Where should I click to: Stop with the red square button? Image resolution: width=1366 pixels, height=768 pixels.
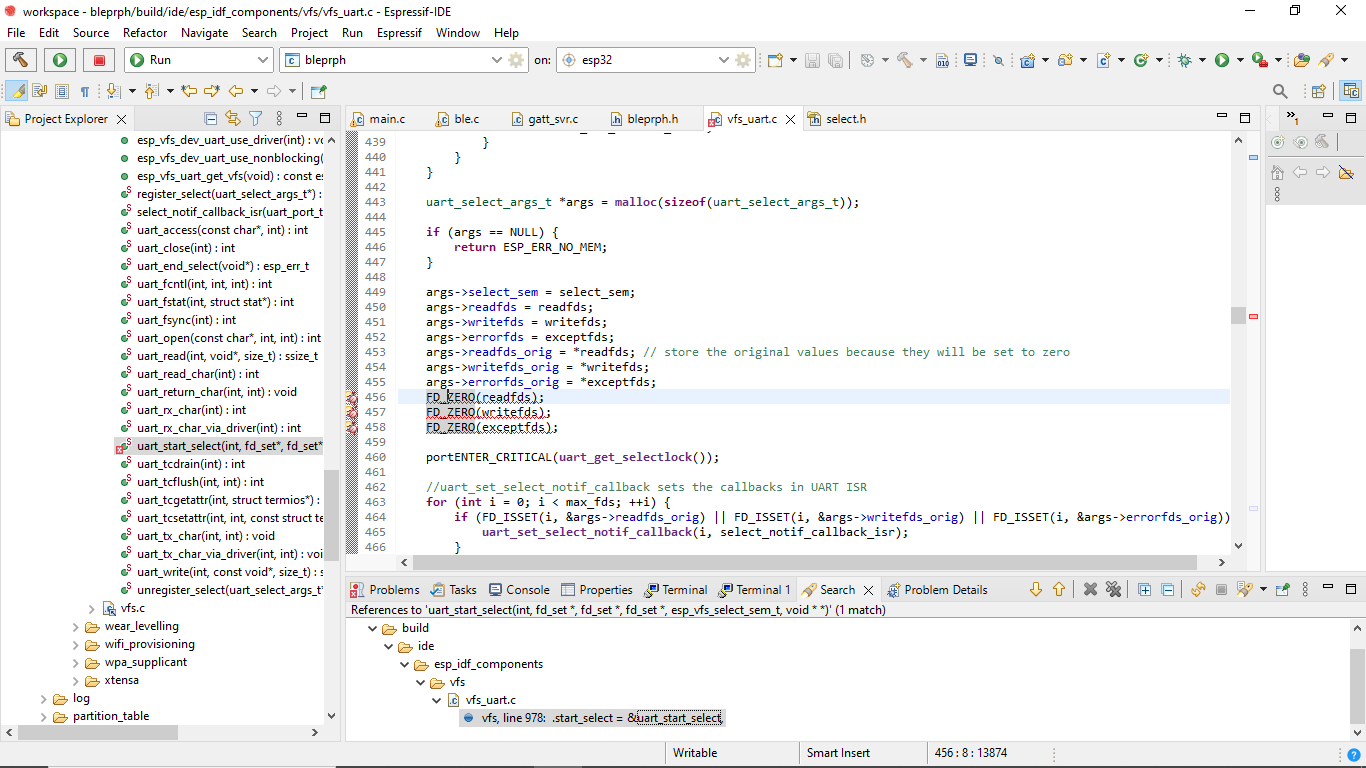tap(99, 60)
